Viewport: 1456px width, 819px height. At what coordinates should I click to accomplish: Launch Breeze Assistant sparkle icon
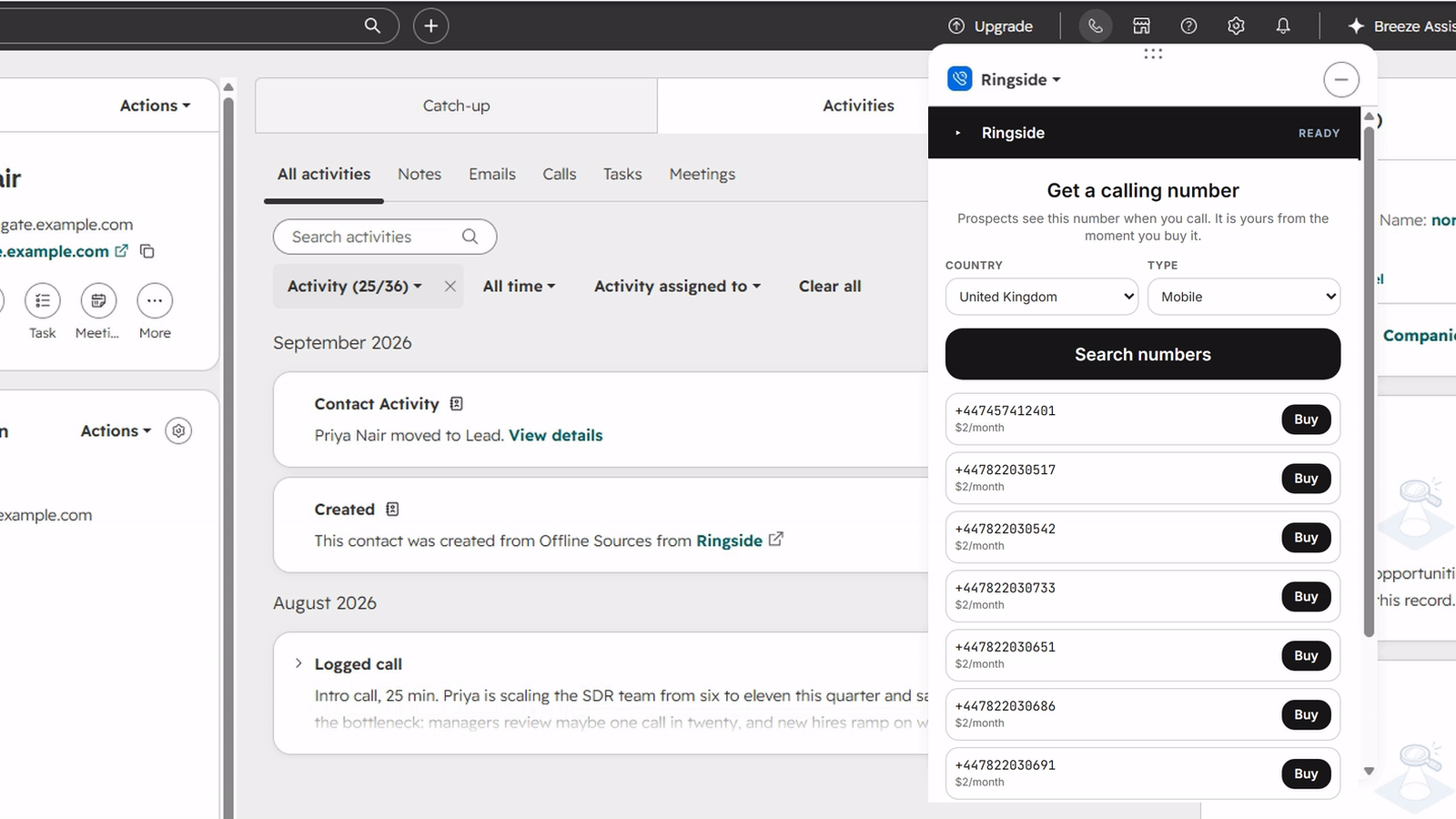(x=1356, y=25)
